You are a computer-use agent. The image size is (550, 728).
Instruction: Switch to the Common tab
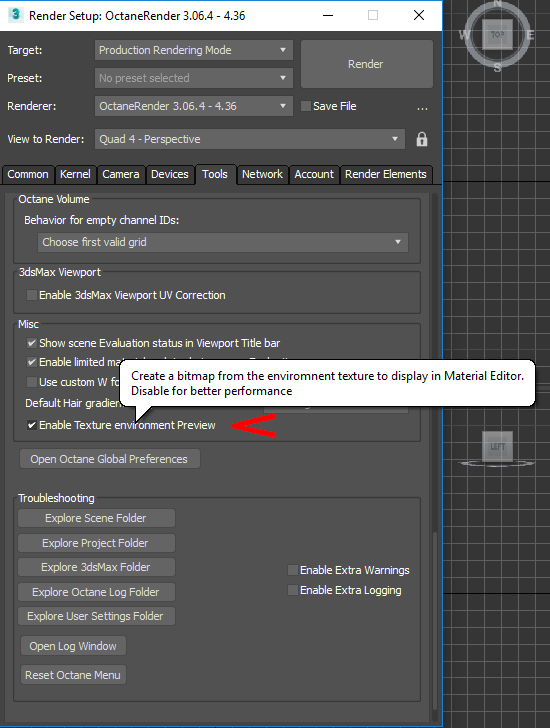[28, 175]
